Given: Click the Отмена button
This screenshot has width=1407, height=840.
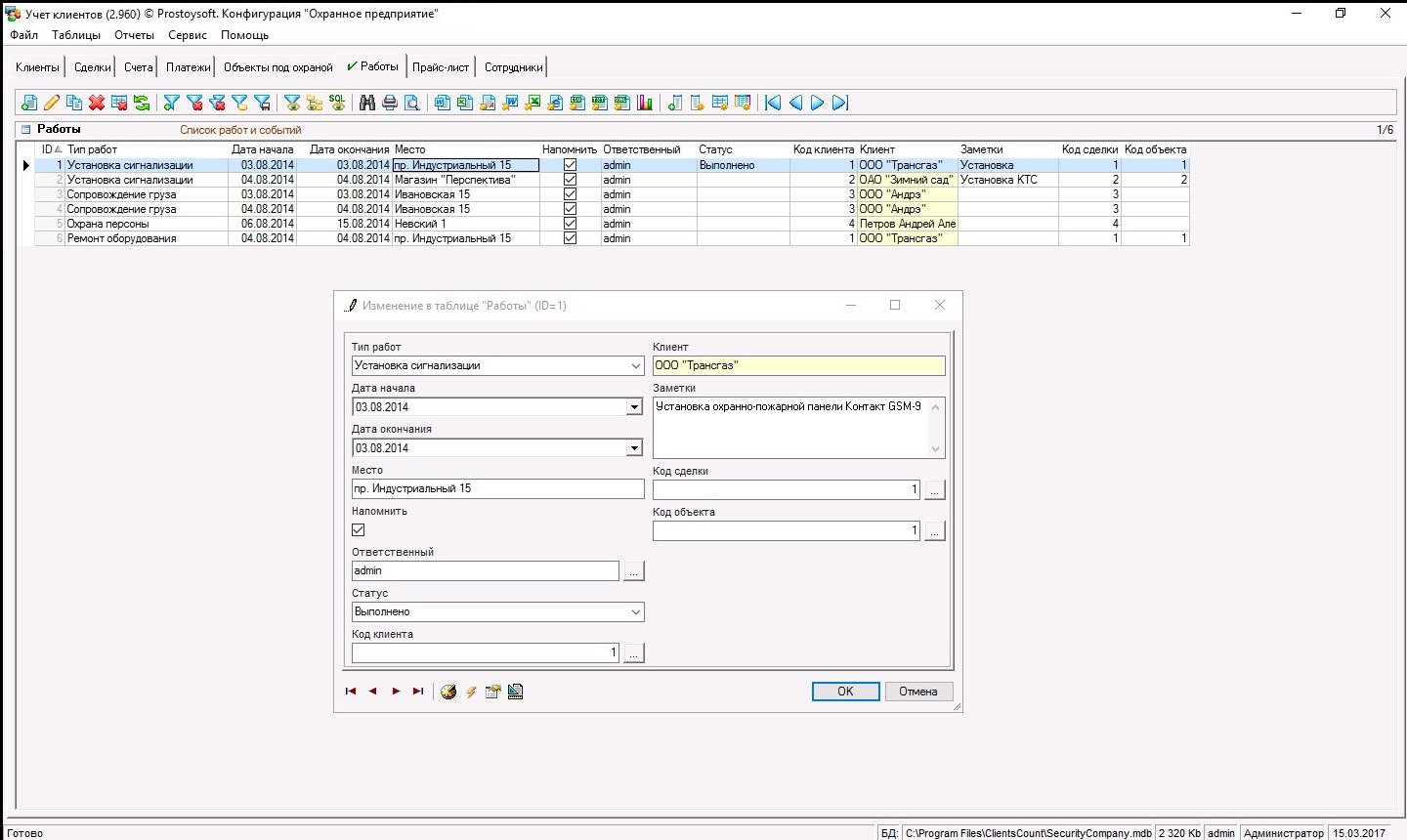Looking at the screenshot, I should point(917,692).
